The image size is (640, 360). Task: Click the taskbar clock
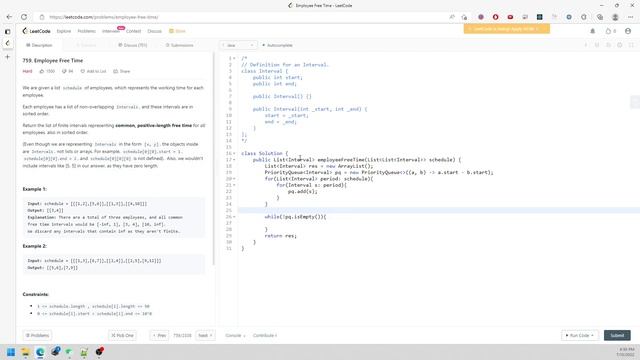(626, 352)
